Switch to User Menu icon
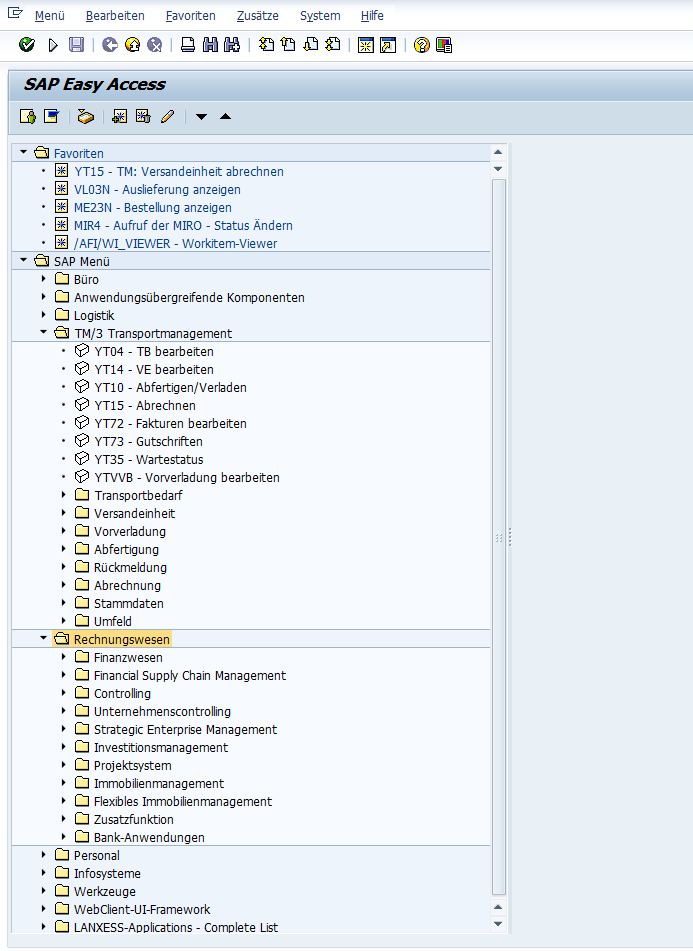The width and height of the screenshot is (693, 951). click(27, 116)
